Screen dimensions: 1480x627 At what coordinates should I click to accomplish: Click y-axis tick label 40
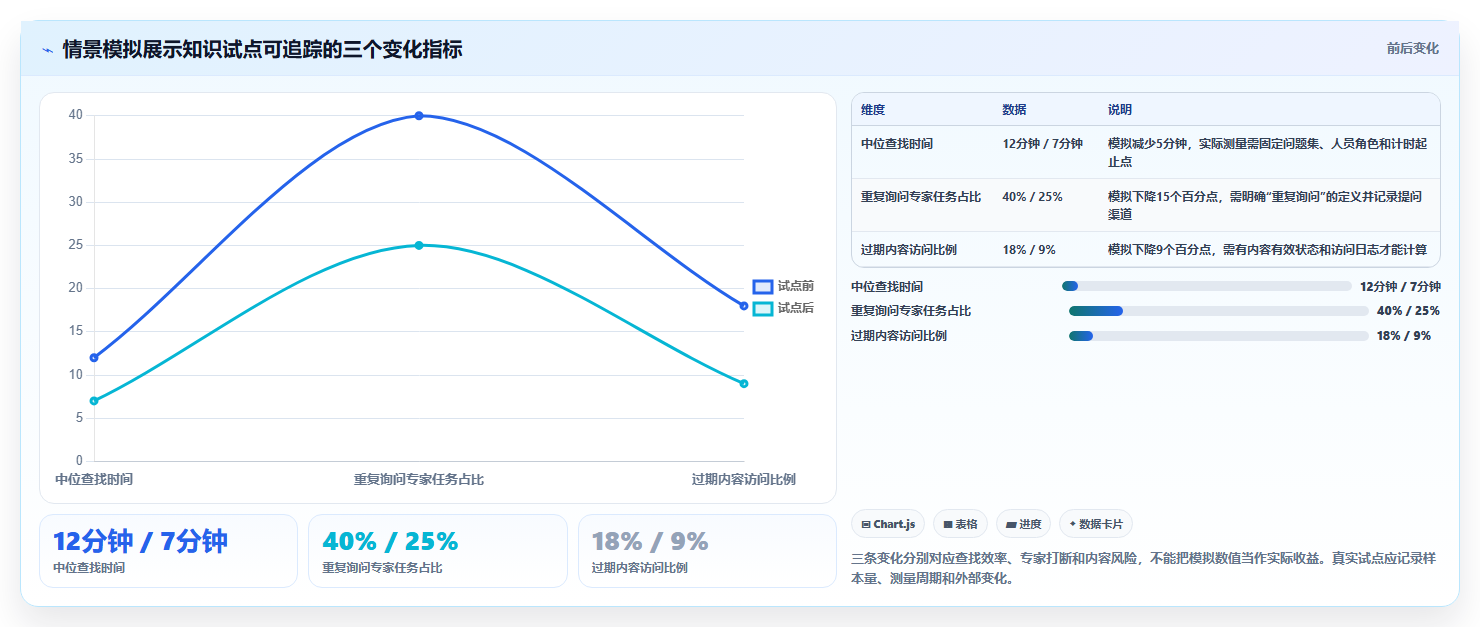[x=76, y=115]
